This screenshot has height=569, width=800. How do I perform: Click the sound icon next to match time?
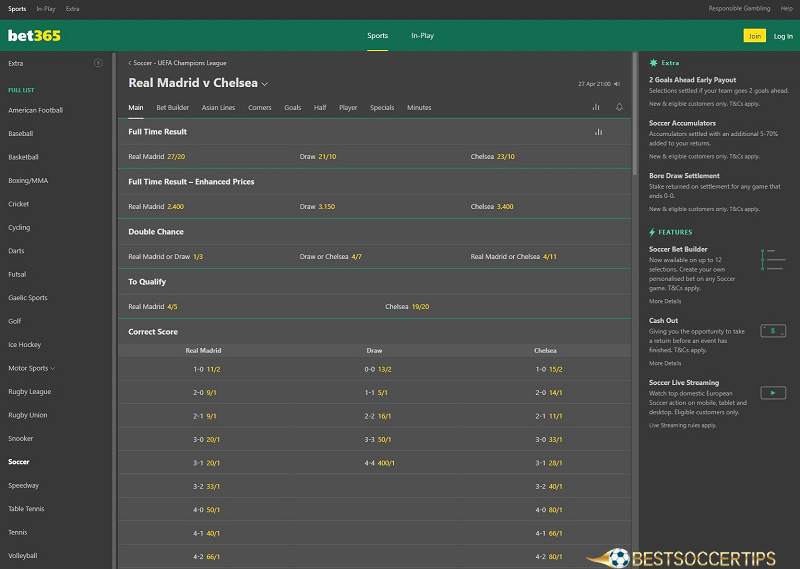point(617,84)
